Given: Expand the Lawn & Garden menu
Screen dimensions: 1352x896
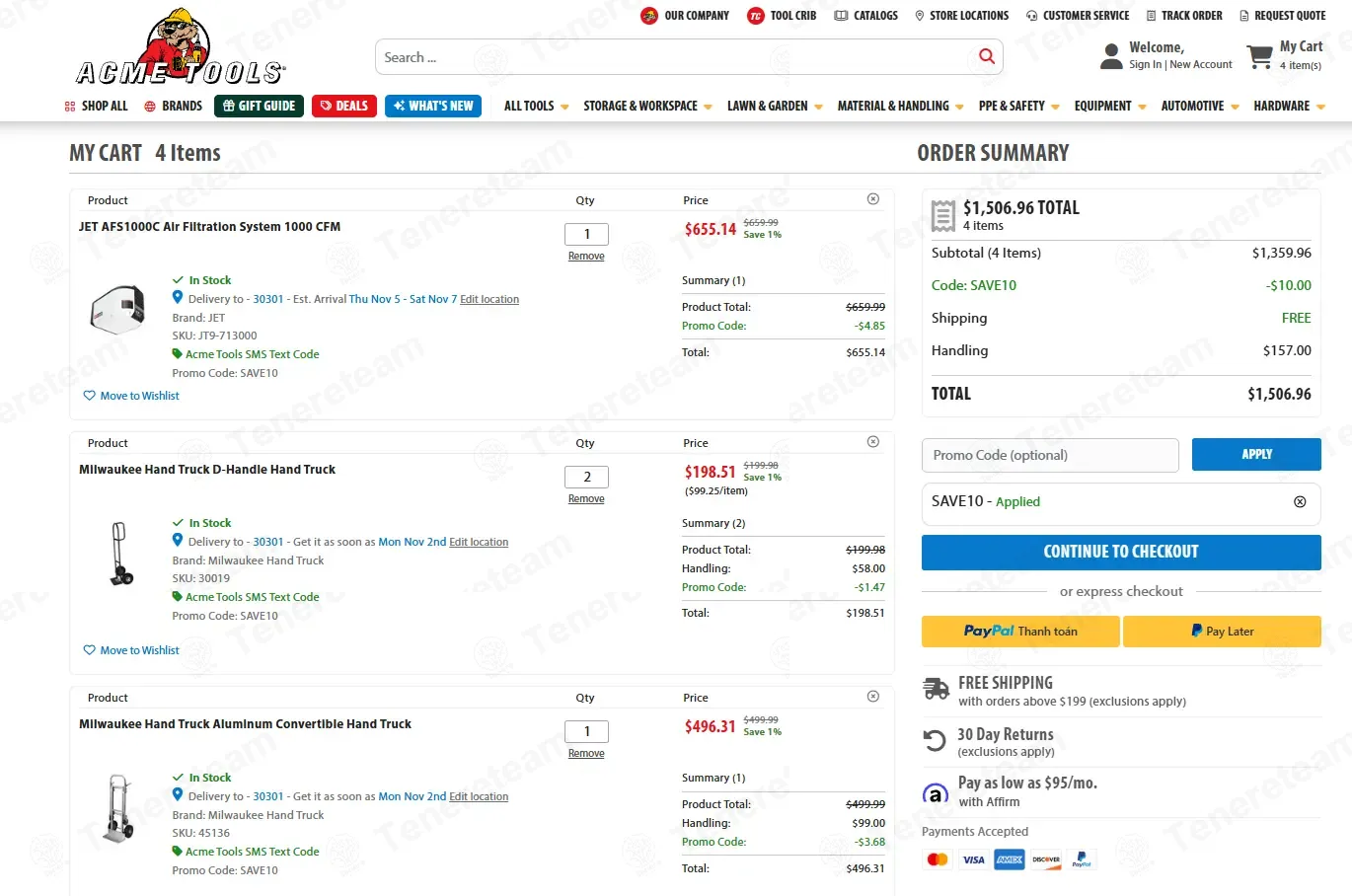Looking at the screenshot, I should [775, 106].
